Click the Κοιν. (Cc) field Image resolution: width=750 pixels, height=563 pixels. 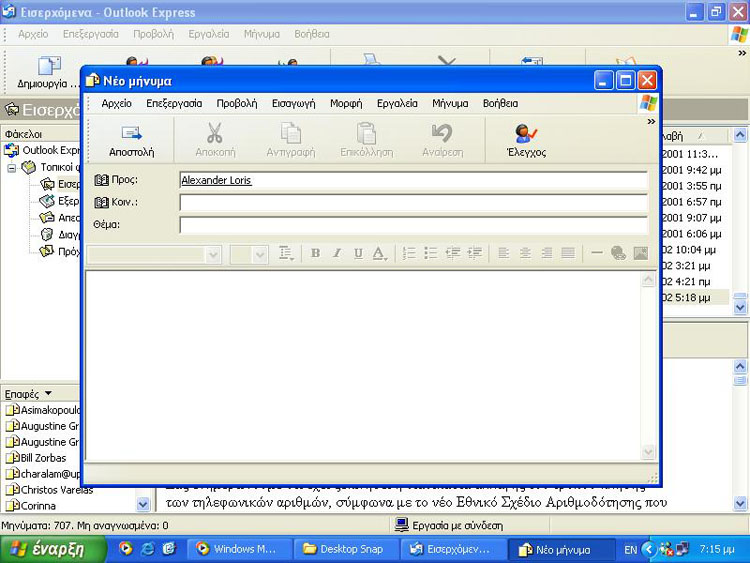(x=414, y=202)
